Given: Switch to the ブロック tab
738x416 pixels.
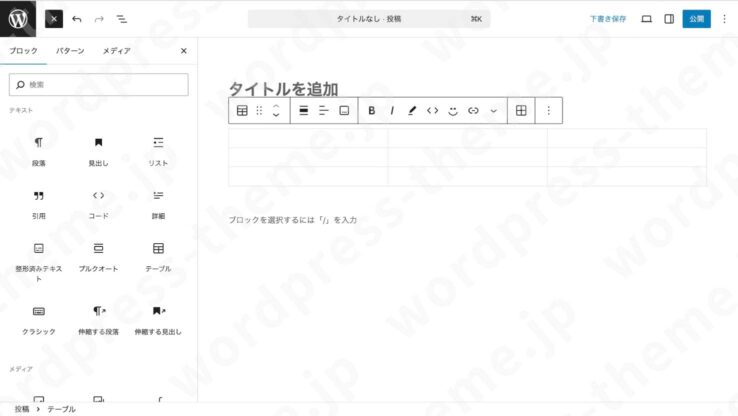Looking at the screenshot, I should pos(23,51).
